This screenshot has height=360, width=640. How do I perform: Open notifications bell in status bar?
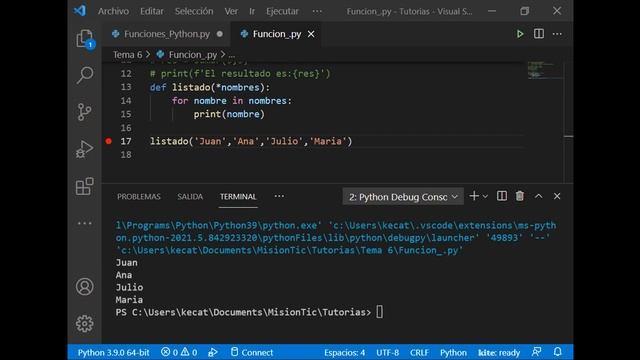[558, 352]
